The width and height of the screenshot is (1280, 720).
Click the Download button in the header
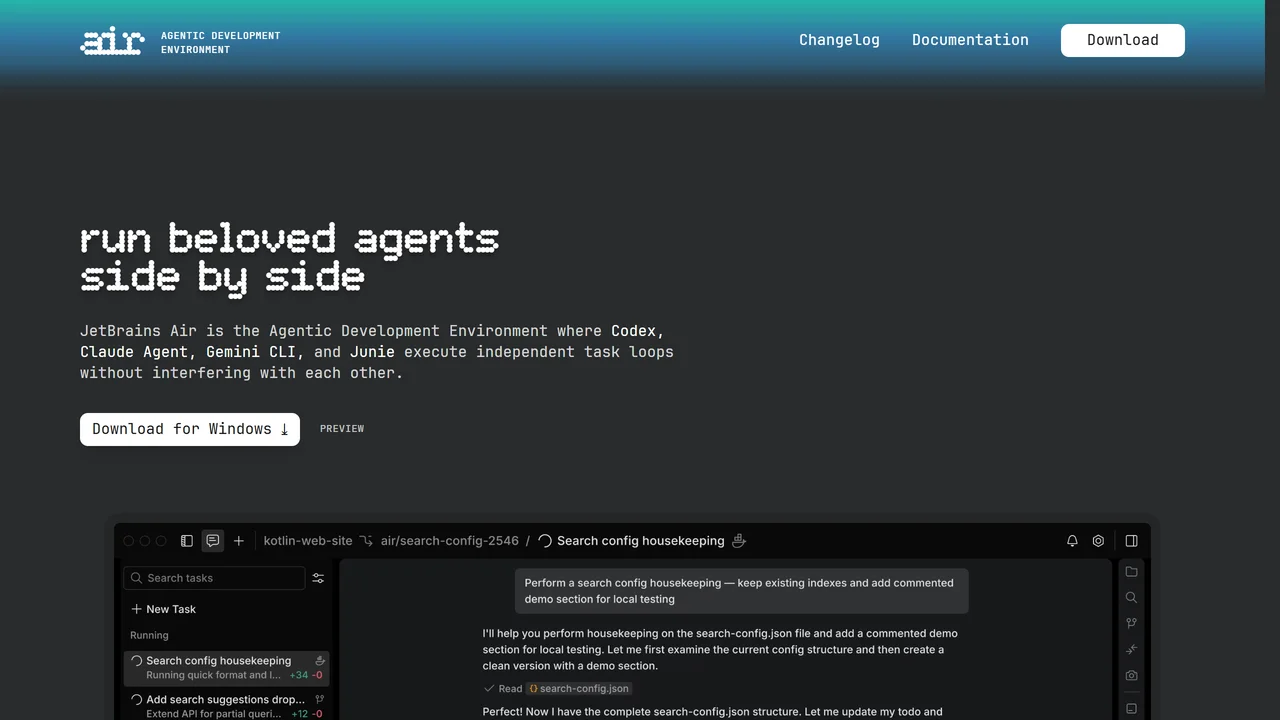click(x=1122, y=40)
